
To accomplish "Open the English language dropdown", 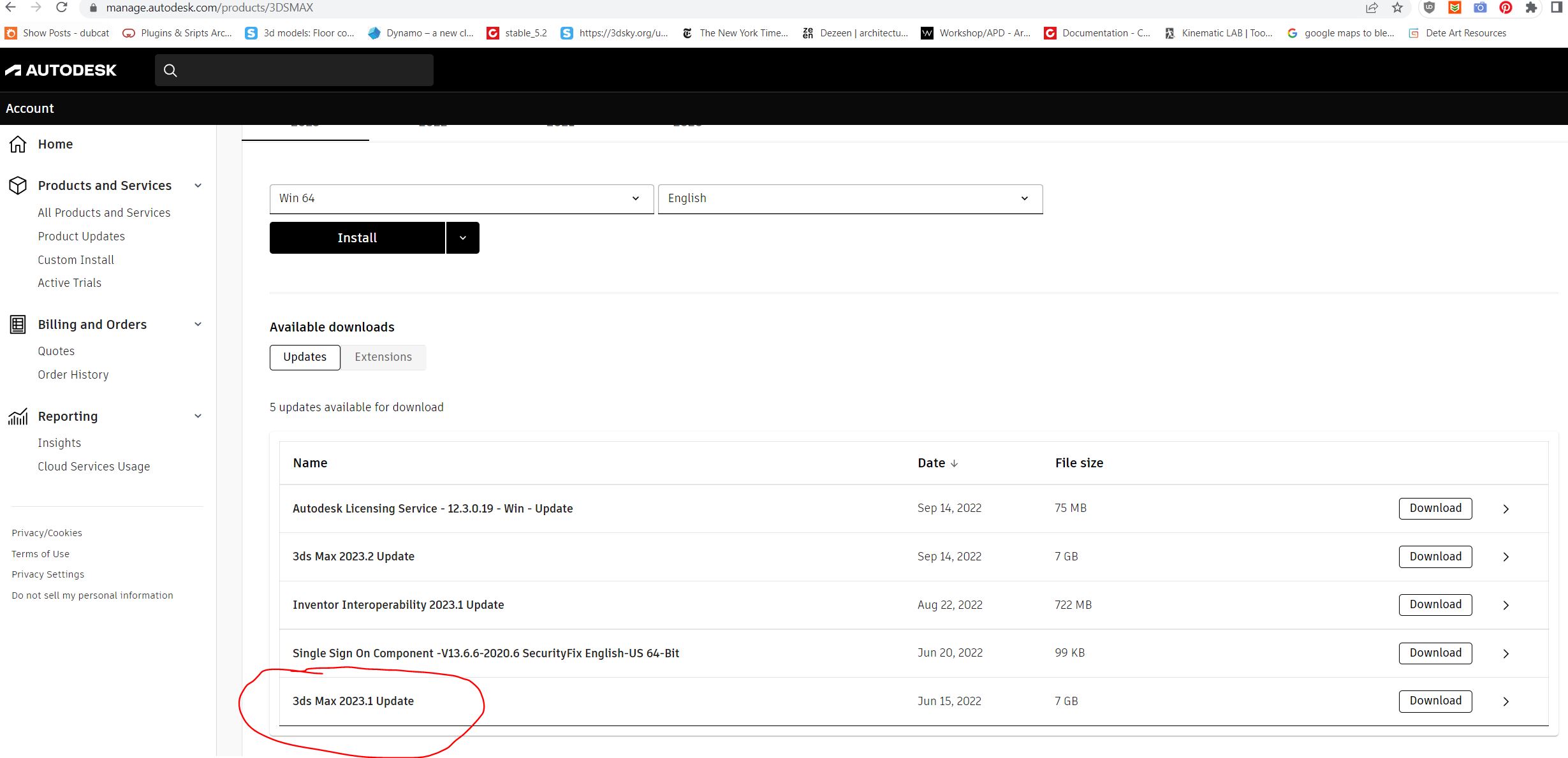I will 850,199.
